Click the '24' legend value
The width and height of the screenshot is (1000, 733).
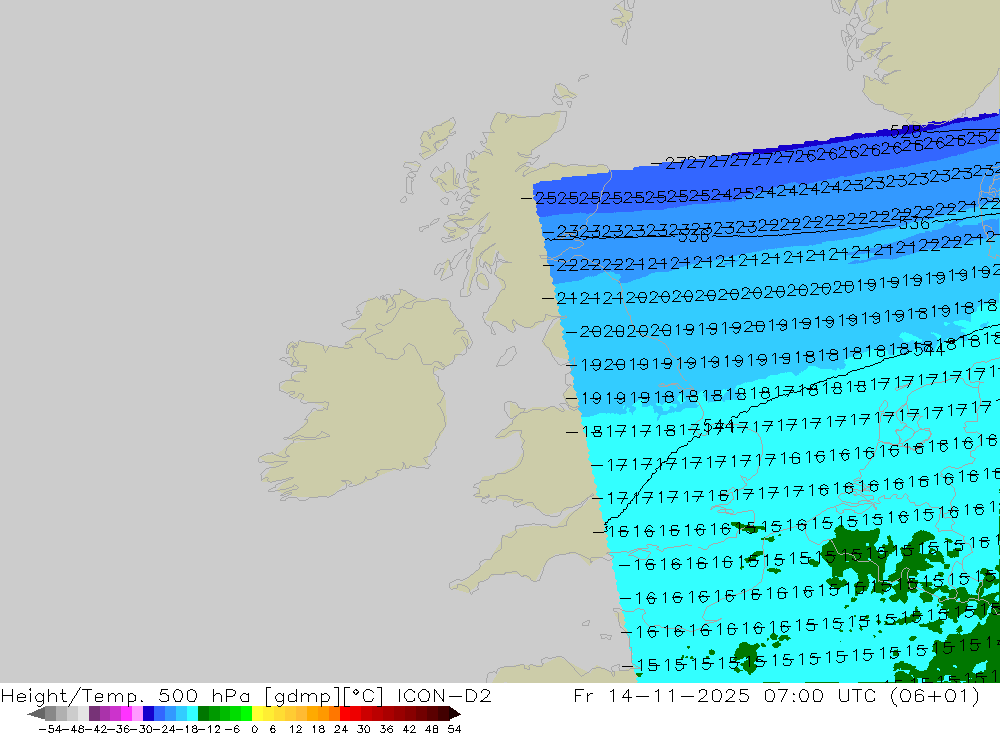point(341,729)
